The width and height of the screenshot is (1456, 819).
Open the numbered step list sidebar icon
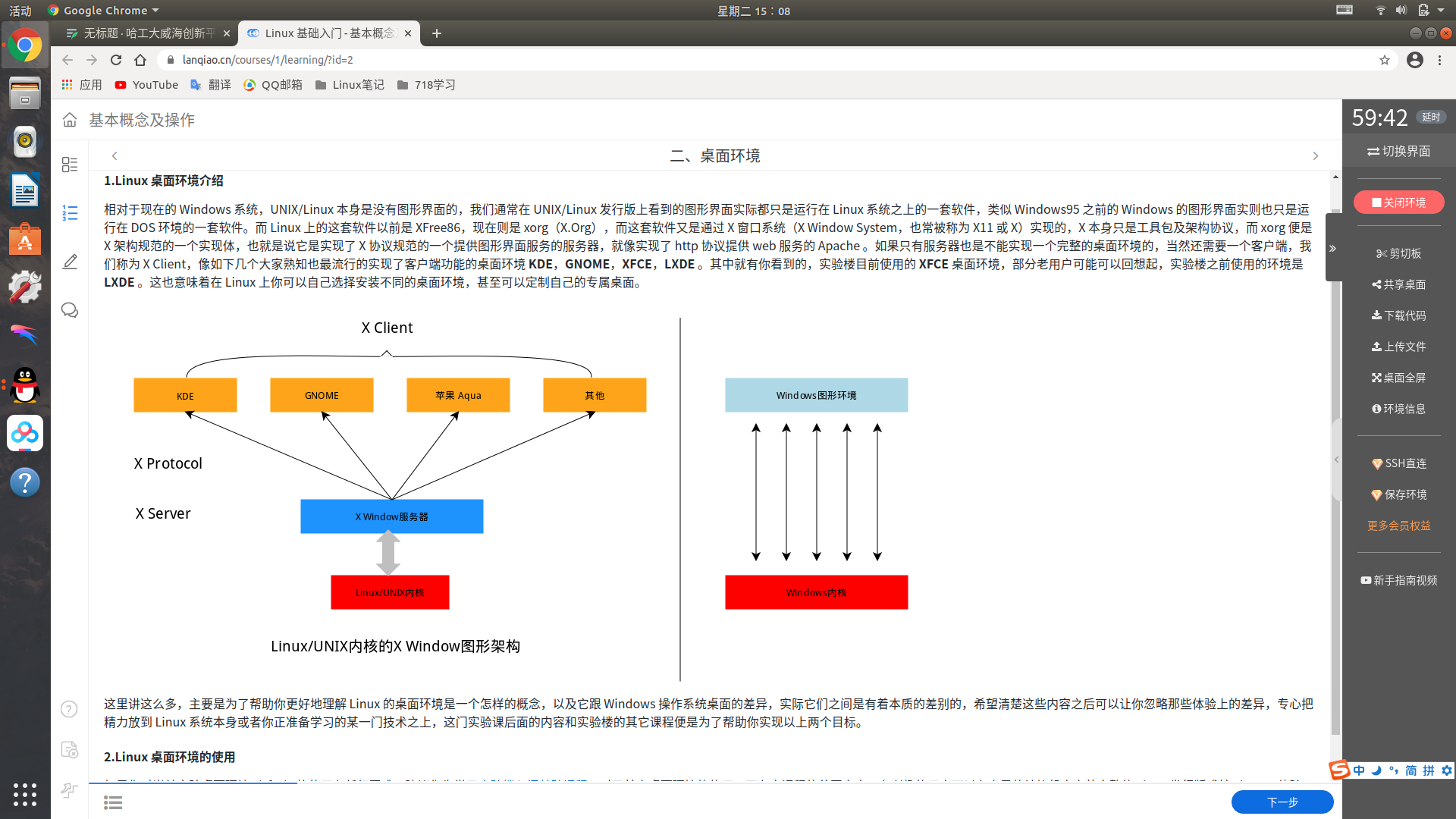[70, 213]
